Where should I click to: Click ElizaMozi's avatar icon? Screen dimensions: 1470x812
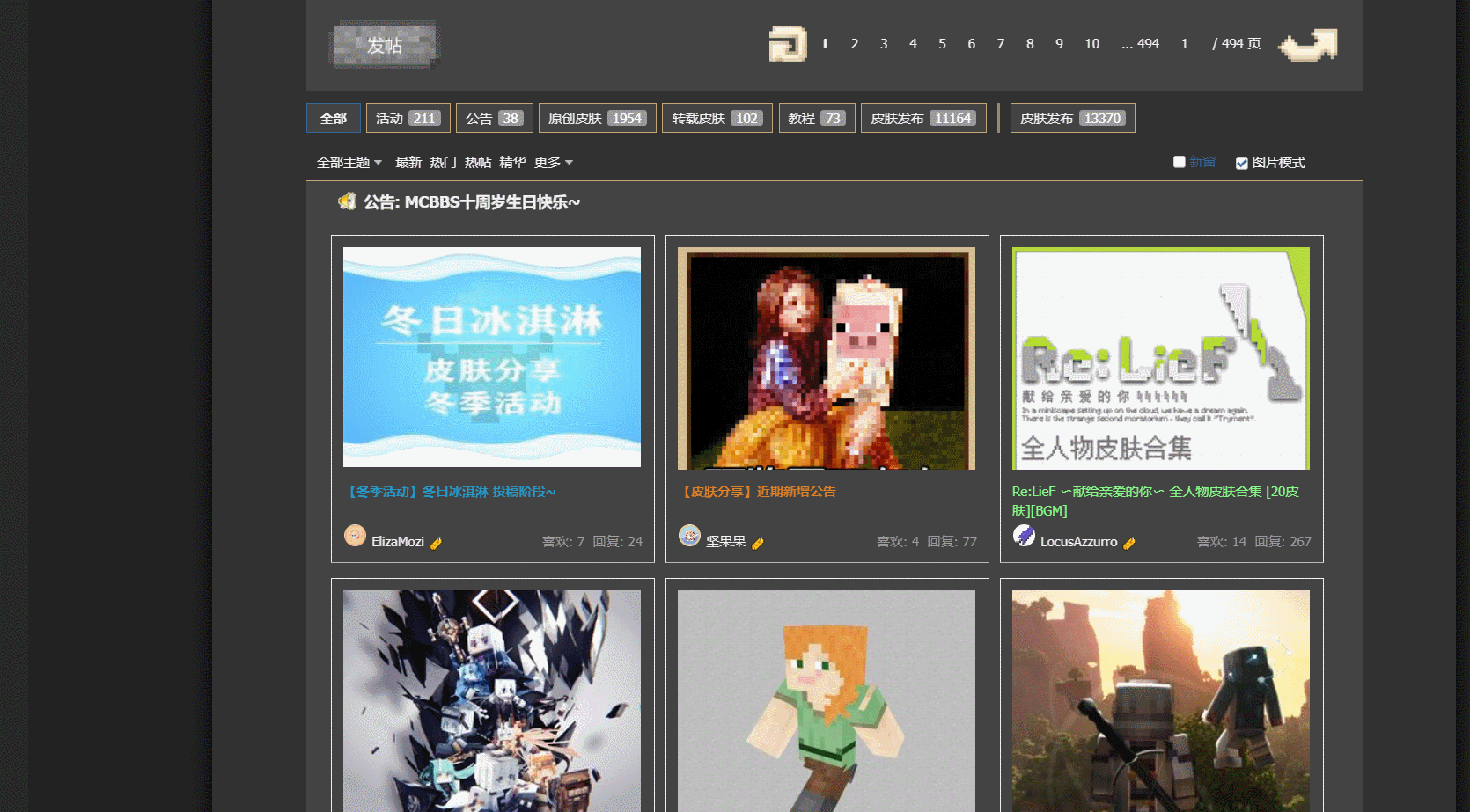(355, 536)
